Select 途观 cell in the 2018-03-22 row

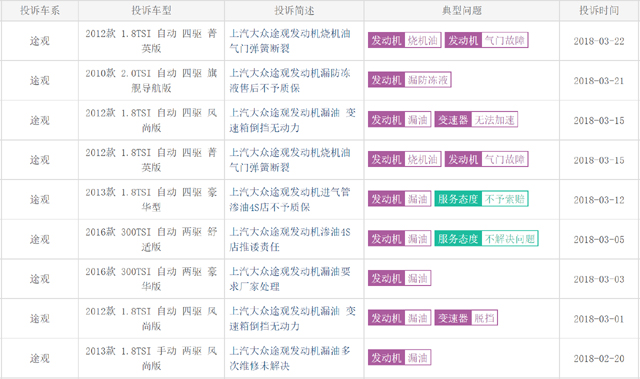click(40, 41)
